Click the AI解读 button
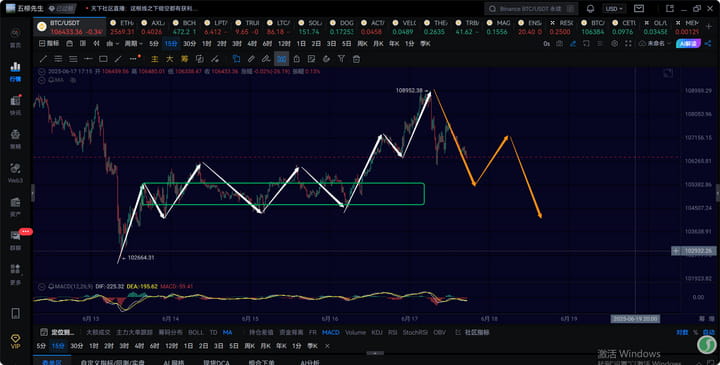 (x=688, y=44)
